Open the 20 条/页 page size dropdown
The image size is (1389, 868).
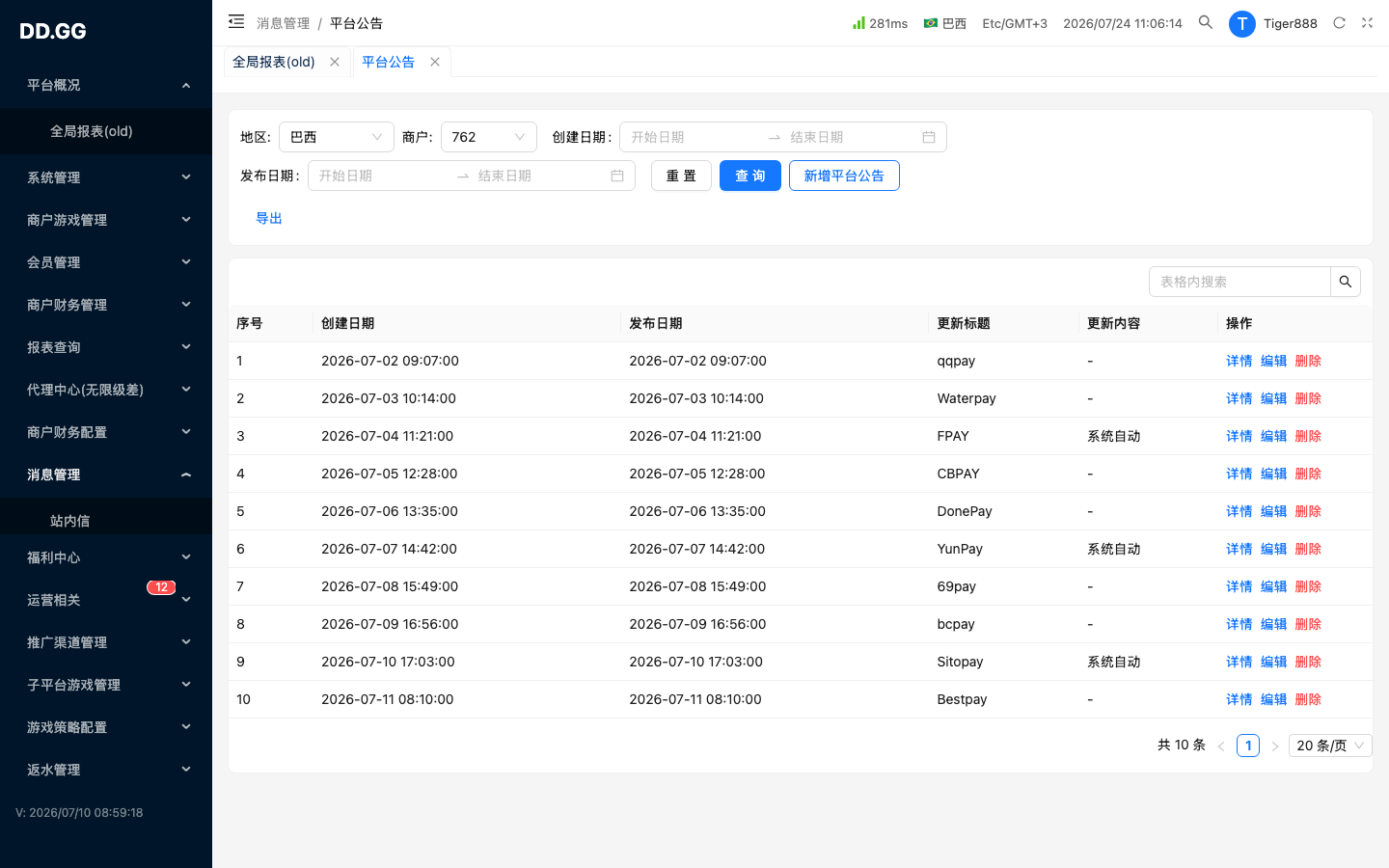tap(1330, 746)
